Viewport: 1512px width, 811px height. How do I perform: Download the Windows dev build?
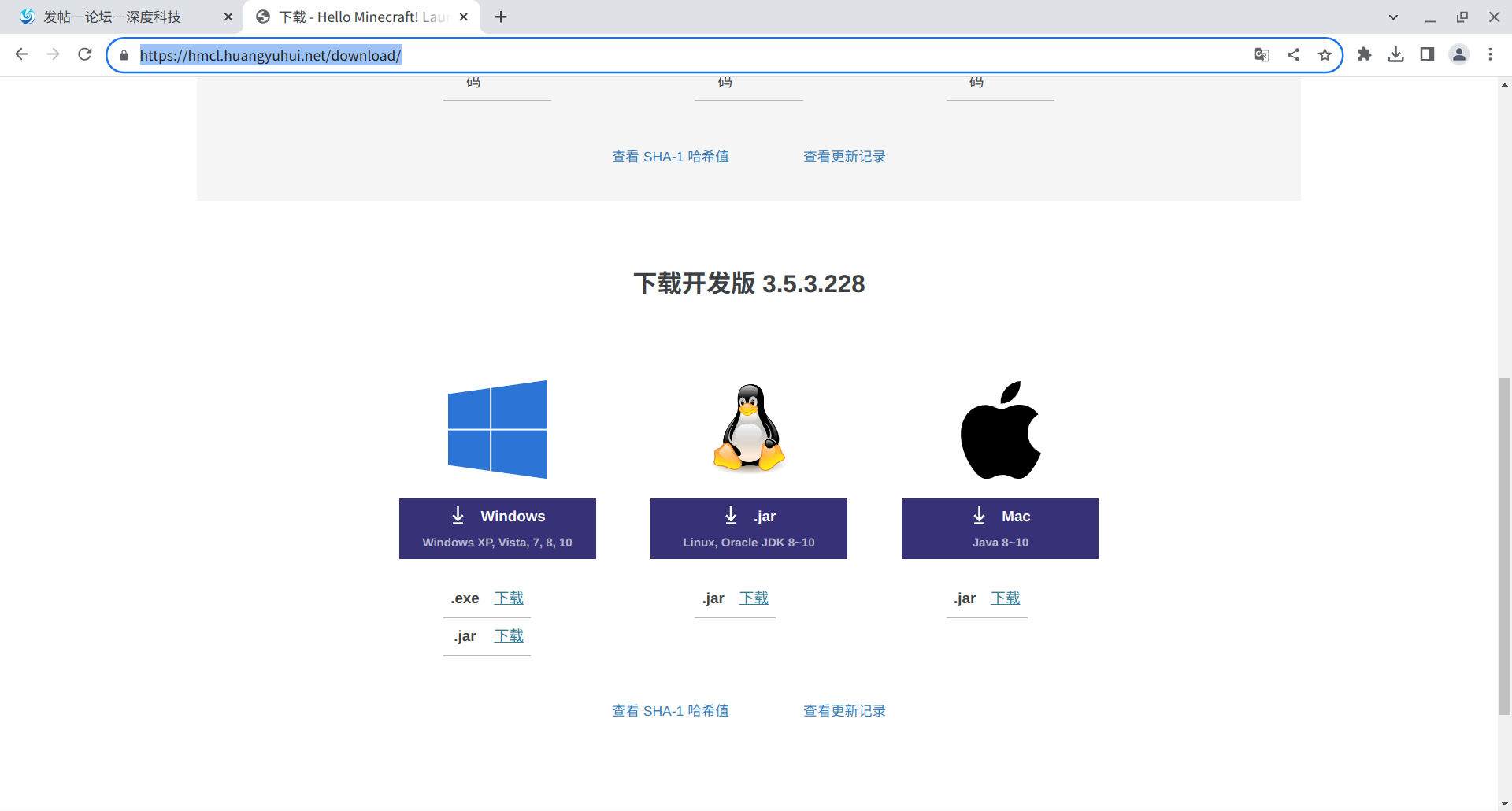tap(498, 528)
